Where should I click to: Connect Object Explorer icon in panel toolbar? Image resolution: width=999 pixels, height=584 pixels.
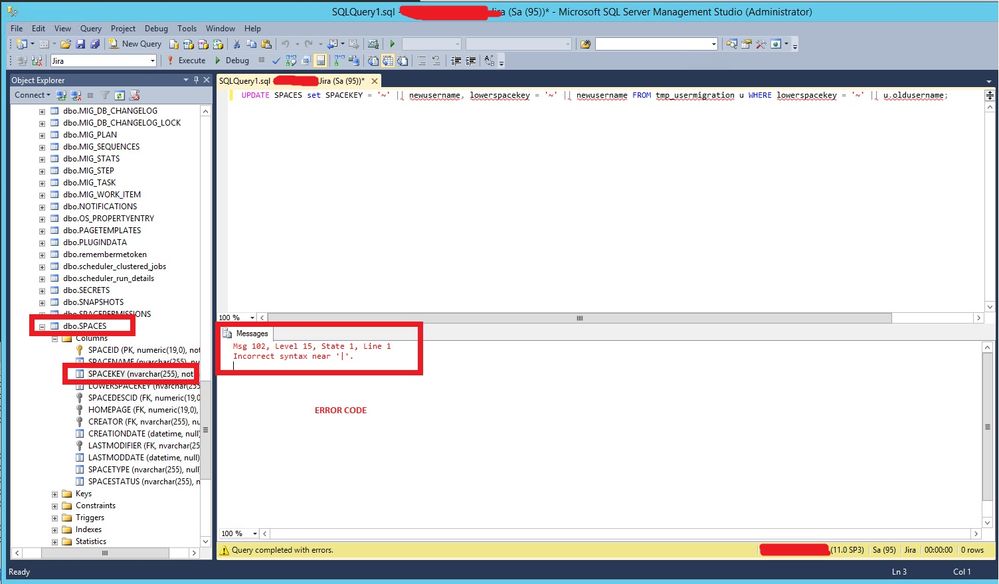coord(62,96)
